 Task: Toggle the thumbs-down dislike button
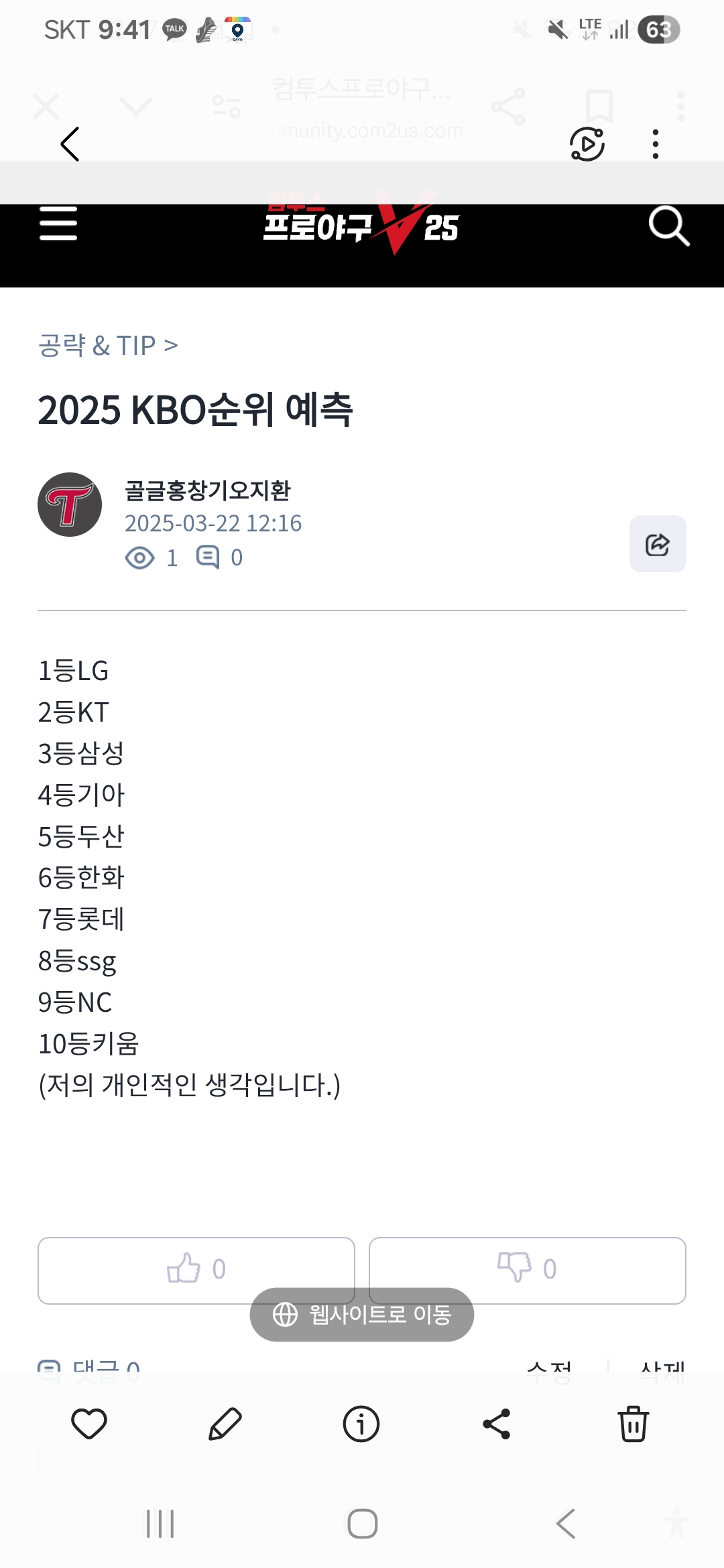pos(527,1270)
